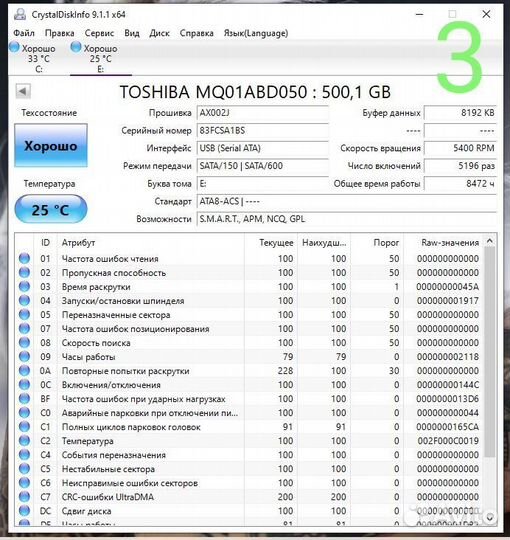
Task: Click current value 228 in row 0A
Action: [x=285, y=371]
